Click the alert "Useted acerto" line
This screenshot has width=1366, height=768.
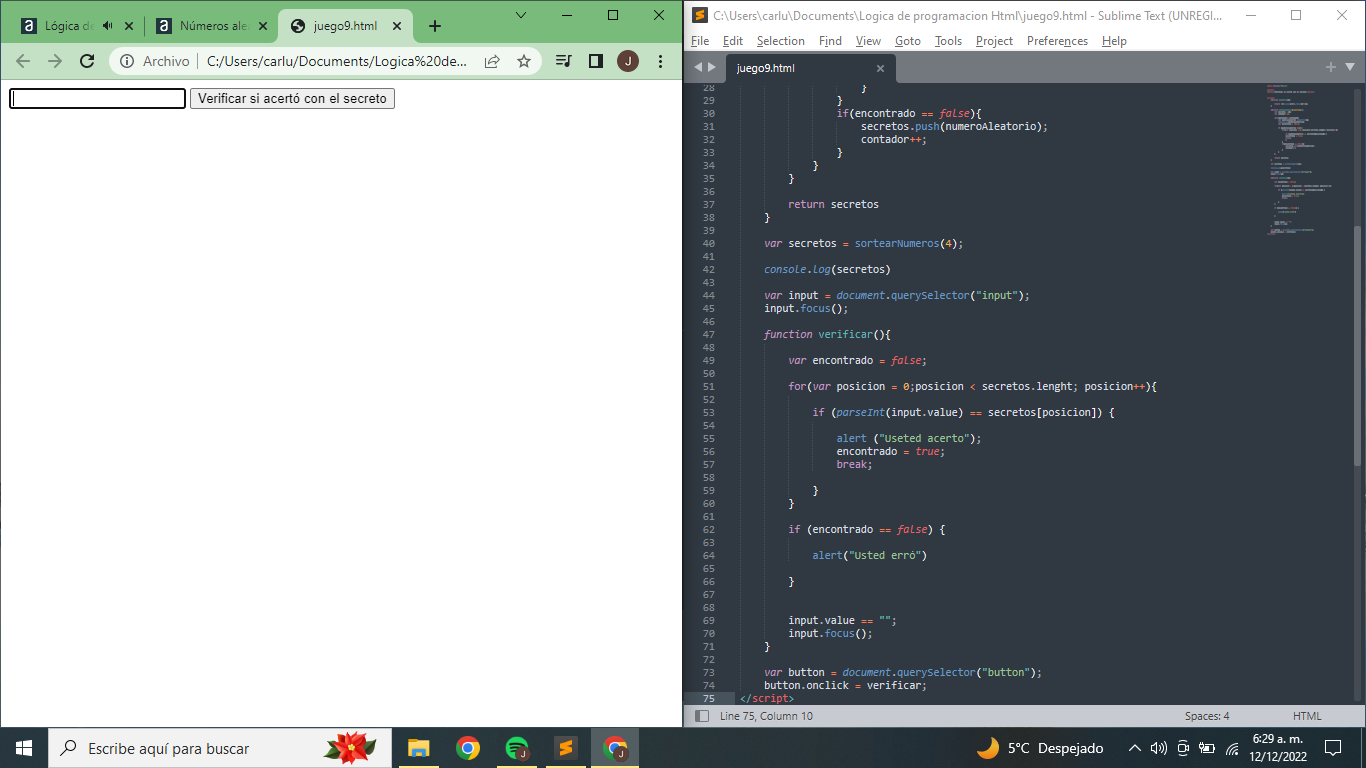point(909,438)
